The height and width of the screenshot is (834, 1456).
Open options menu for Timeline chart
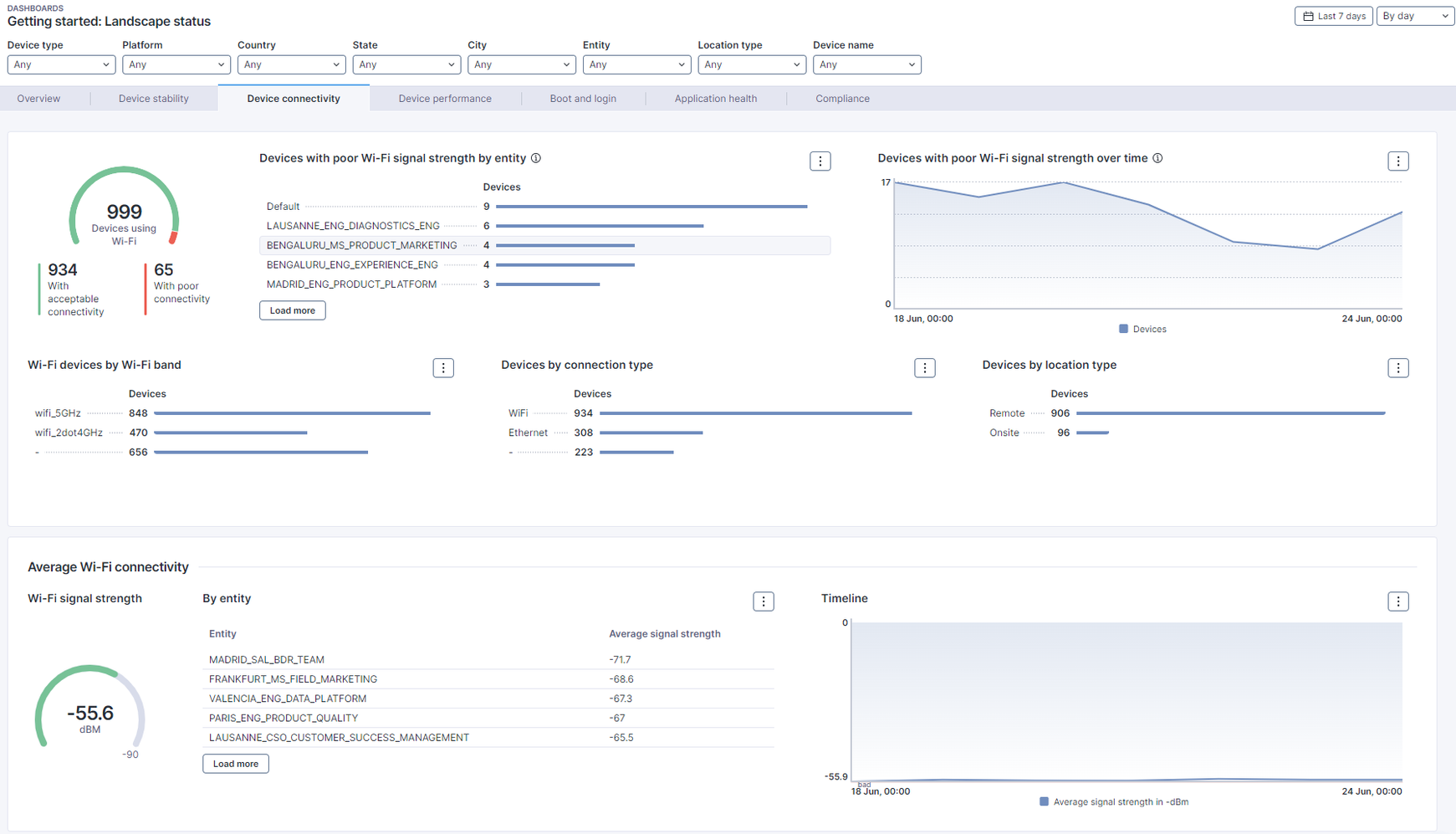[1397, 601]
